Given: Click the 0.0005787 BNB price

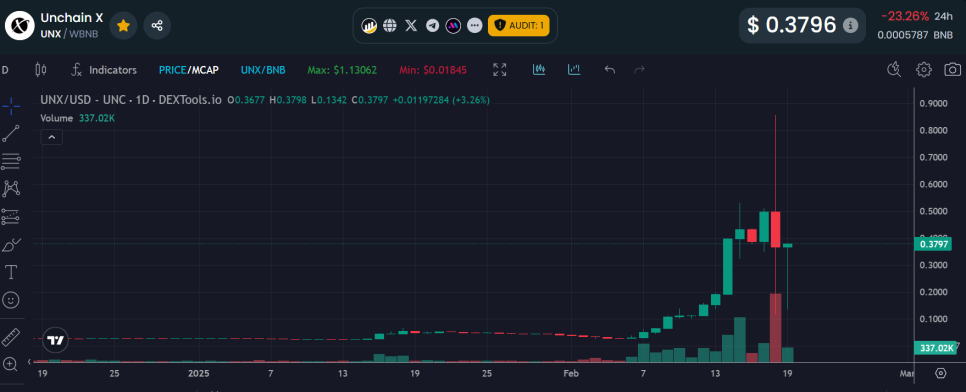Looking at the screenshot, I should pyautogui.click(x=915, y=35).
